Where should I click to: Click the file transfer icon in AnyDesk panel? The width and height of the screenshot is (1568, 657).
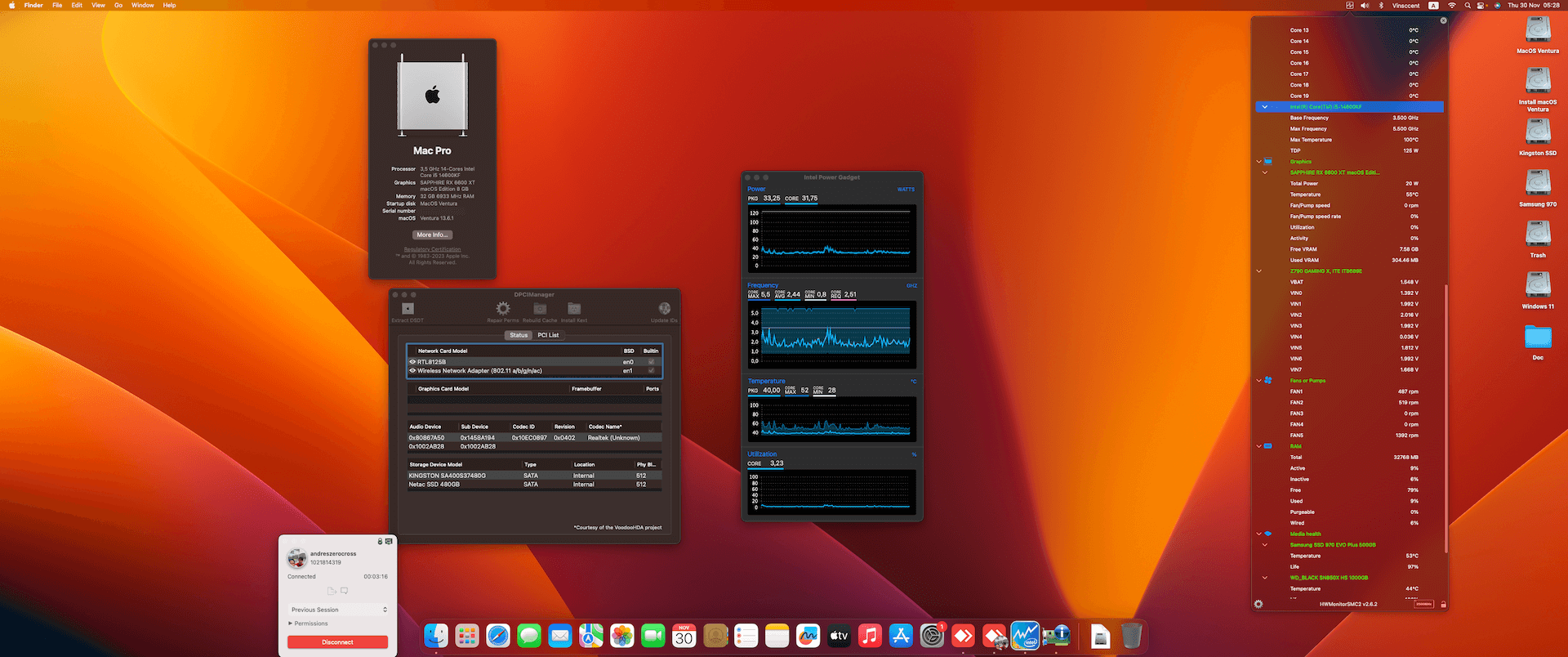(x=332, y=590)
